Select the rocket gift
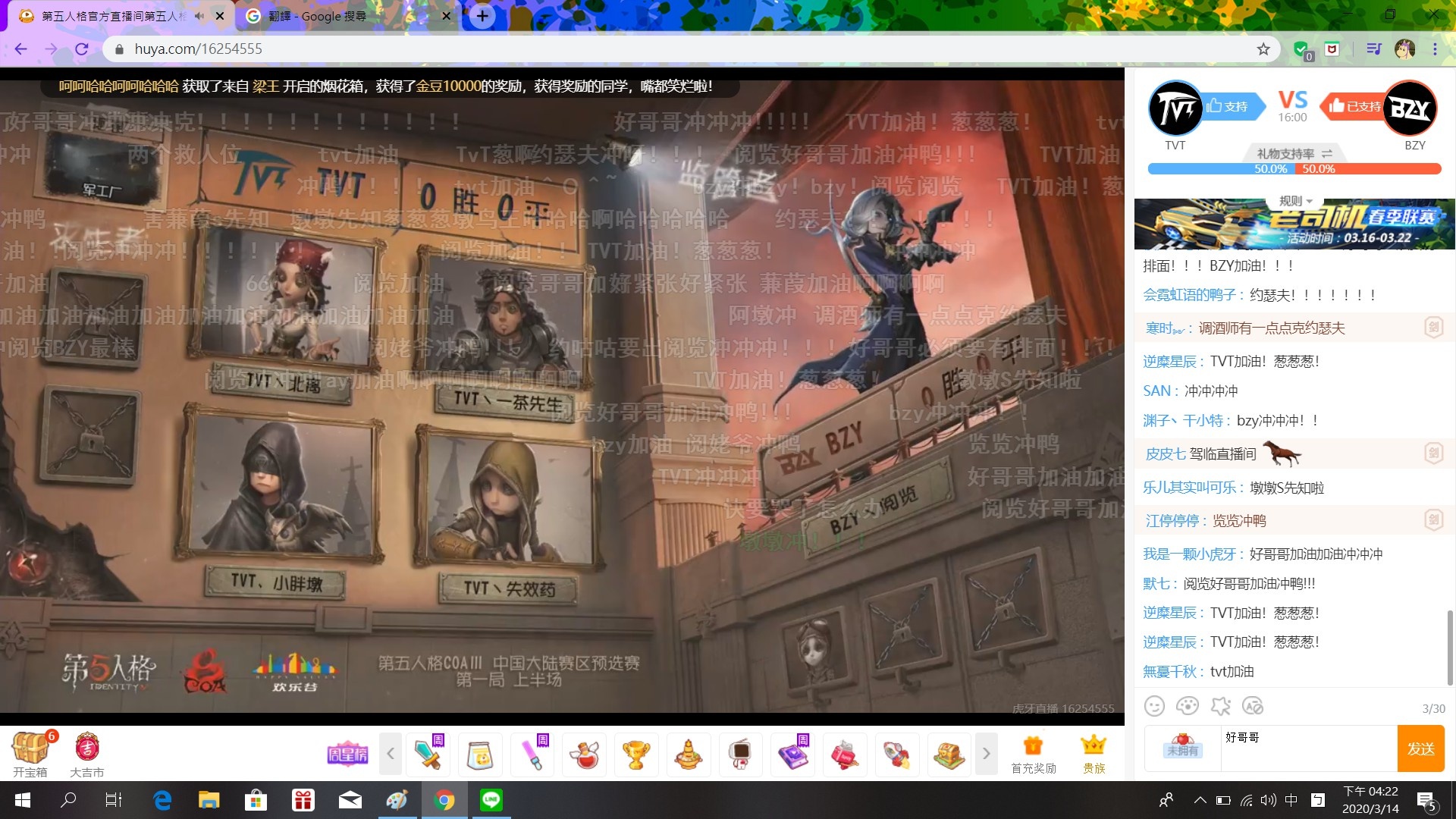1456x819 pixels. (x=896, y=755)
